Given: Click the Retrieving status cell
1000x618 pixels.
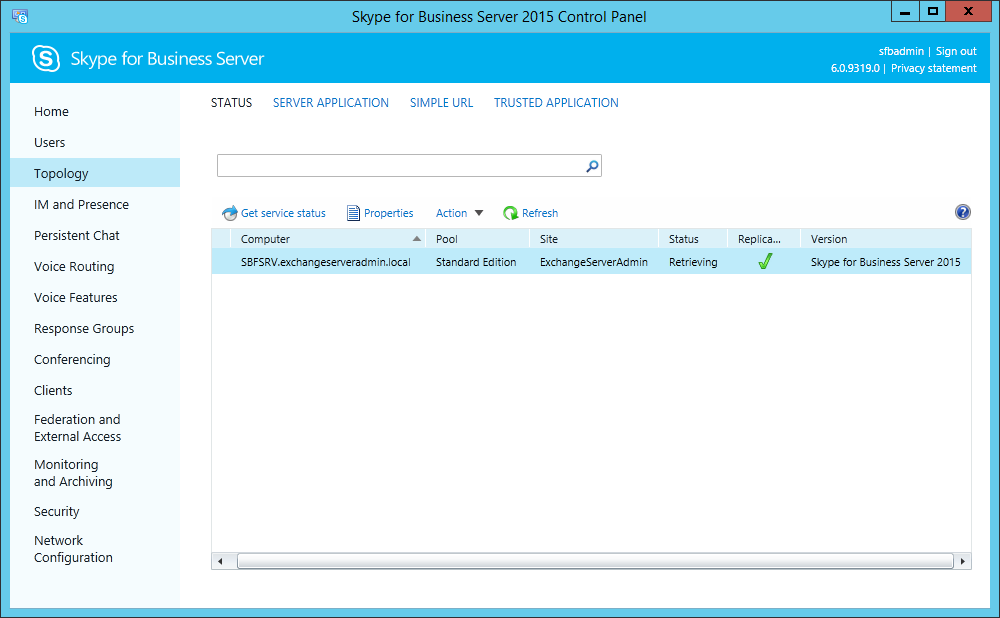Looking at the screenshot, I should pyautogui.click(x=693, y=262).
